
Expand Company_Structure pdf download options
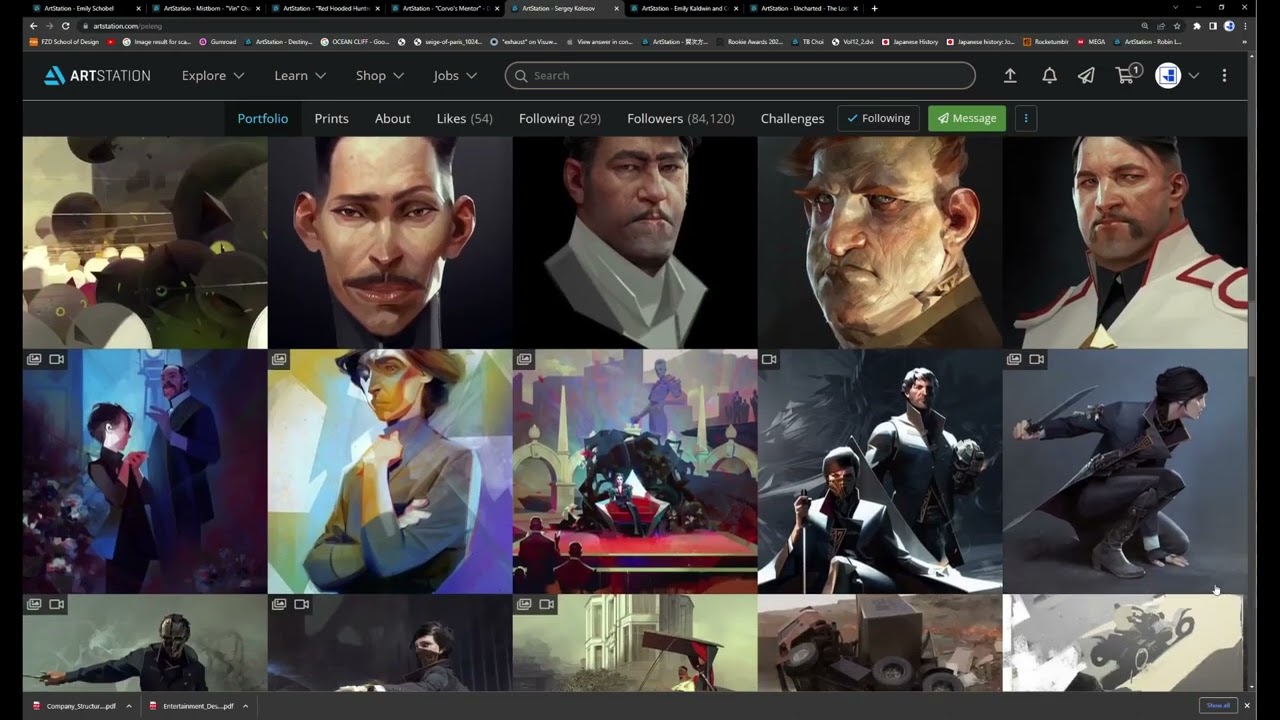[127, 706]
